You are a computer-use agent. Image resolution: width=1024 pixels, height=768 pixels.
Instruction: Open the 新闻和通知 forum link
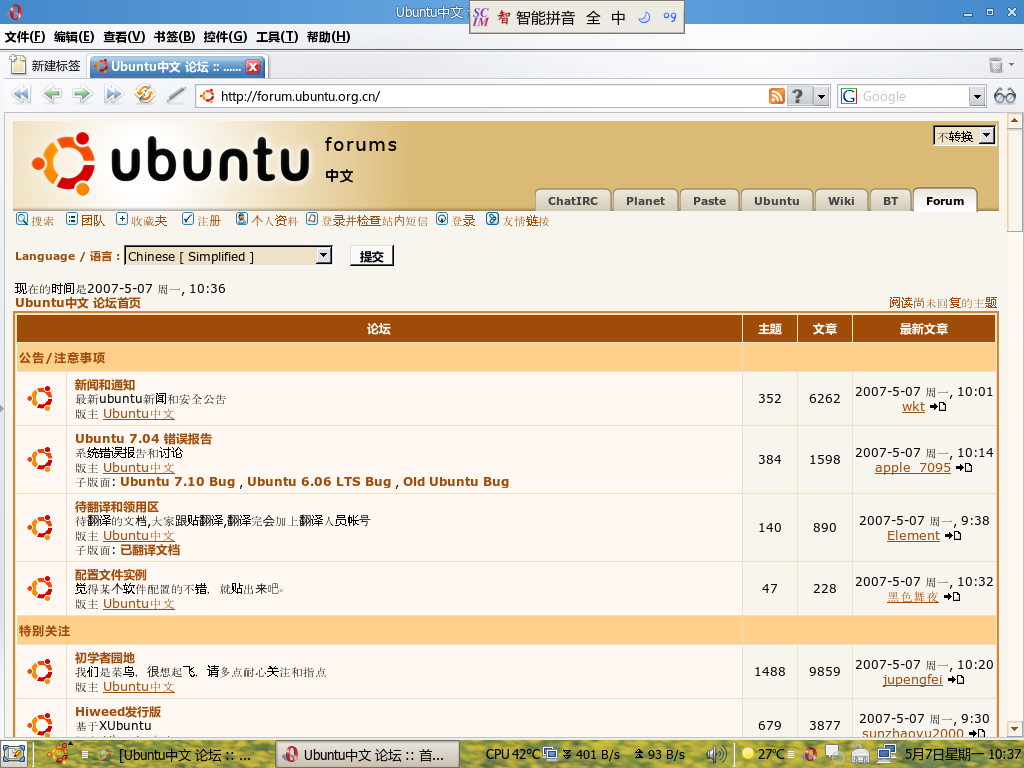point(104,385)
